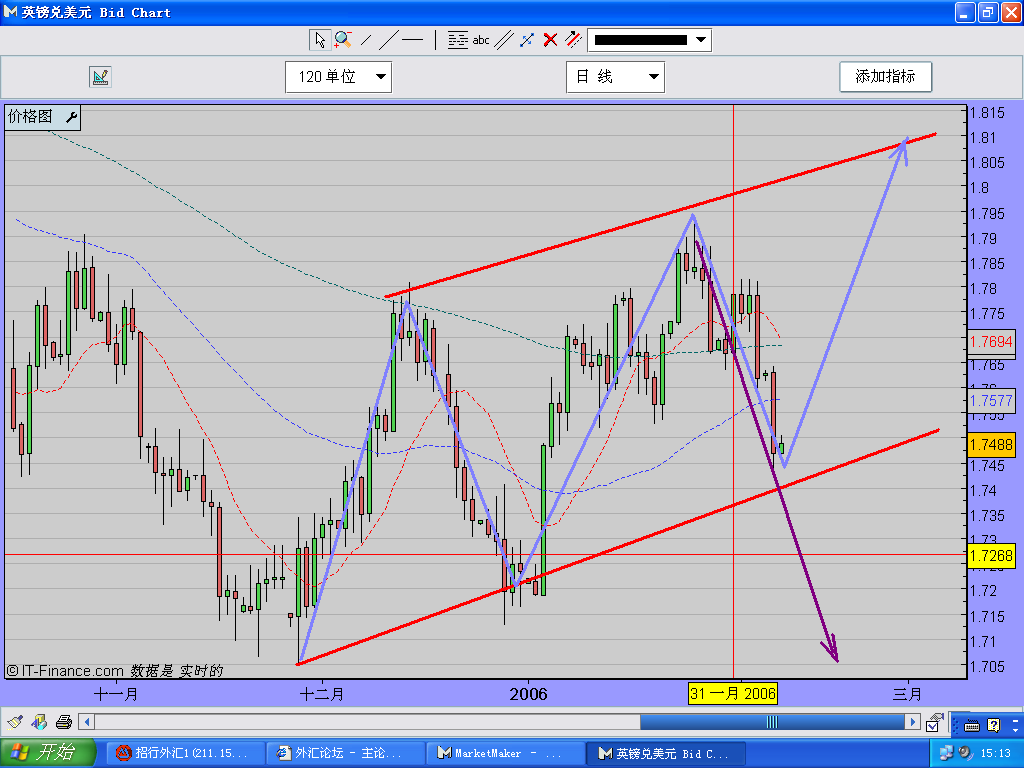The height and width of the screenshot is (768, 1024).
Task: Click the M application icon in title bar
Action: (x=10, y=12)
